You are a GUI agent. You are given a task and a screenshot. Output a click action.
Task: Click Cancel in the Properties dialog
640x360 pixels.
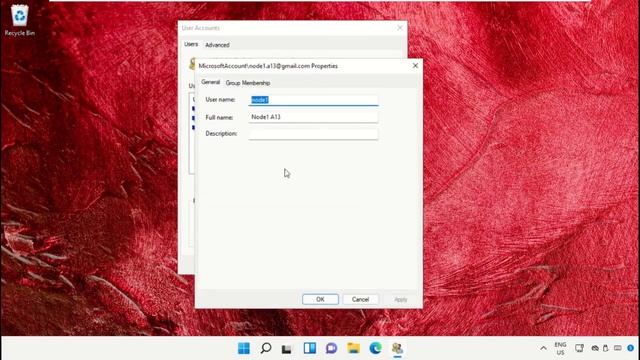pos(360,299)
